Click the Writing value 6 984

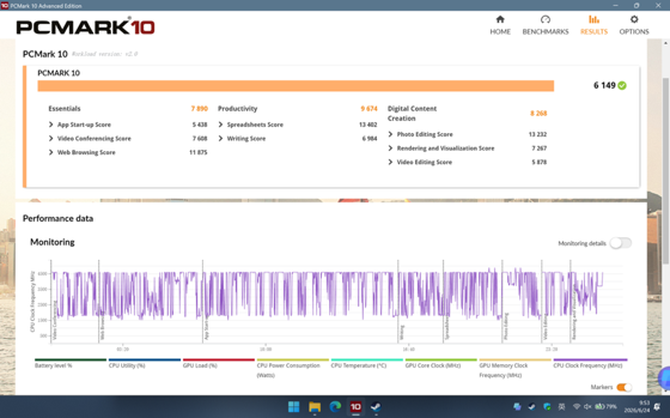coord(370,138)
